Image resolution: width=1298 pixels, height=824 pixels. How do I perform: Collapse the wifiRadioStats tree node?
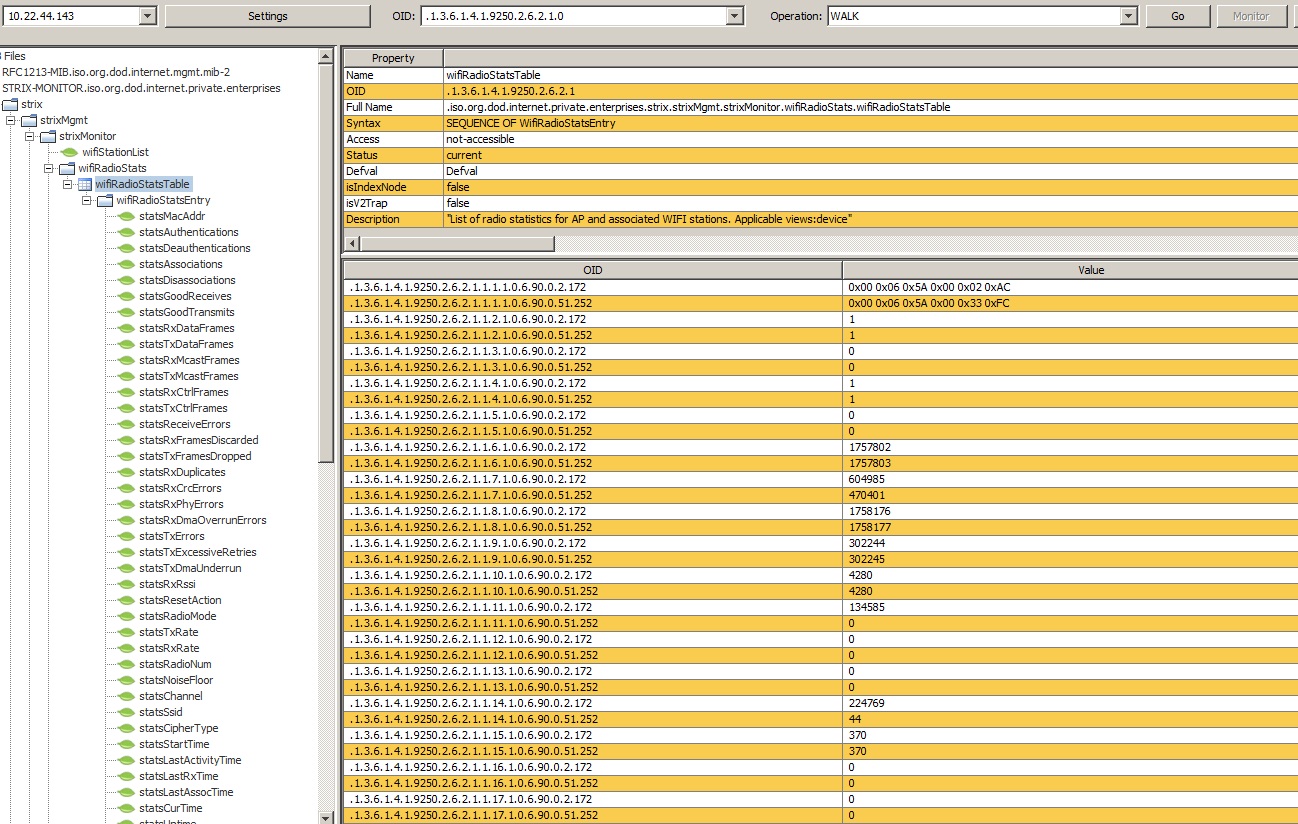pos(49,168)
